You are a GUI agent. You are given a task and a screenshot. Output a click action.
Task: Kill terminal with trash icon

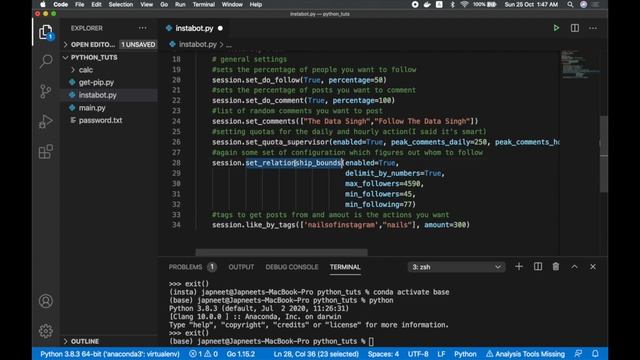pos(556,267)
